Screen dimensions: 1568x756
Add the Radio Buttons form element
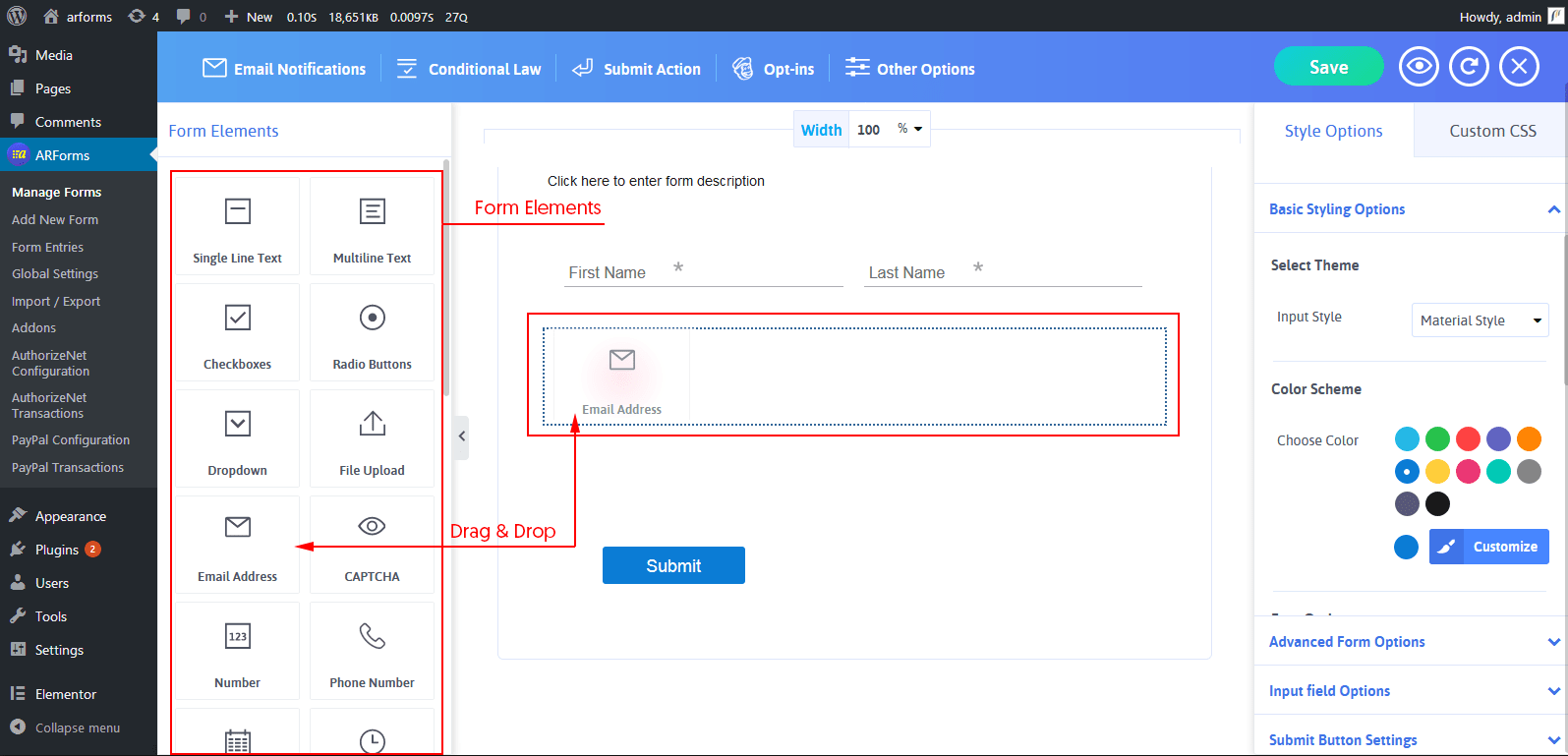(x=372, y=333)
